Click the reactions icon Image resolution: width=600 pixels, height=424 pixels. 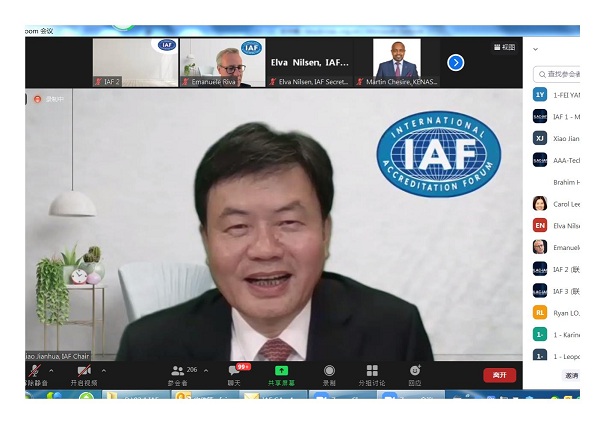point(415,371)
